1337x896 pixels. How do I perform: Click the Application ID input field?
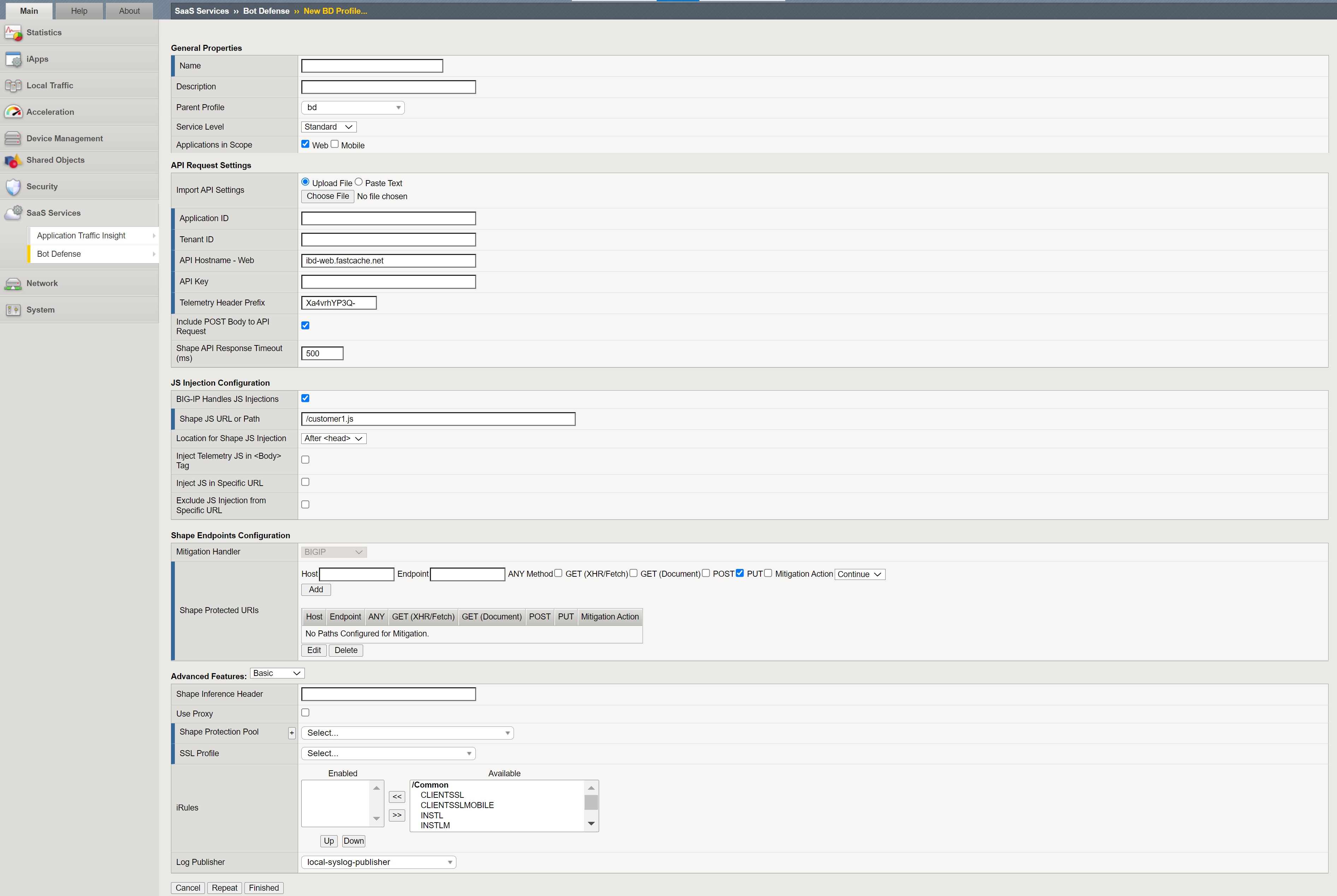389,218
